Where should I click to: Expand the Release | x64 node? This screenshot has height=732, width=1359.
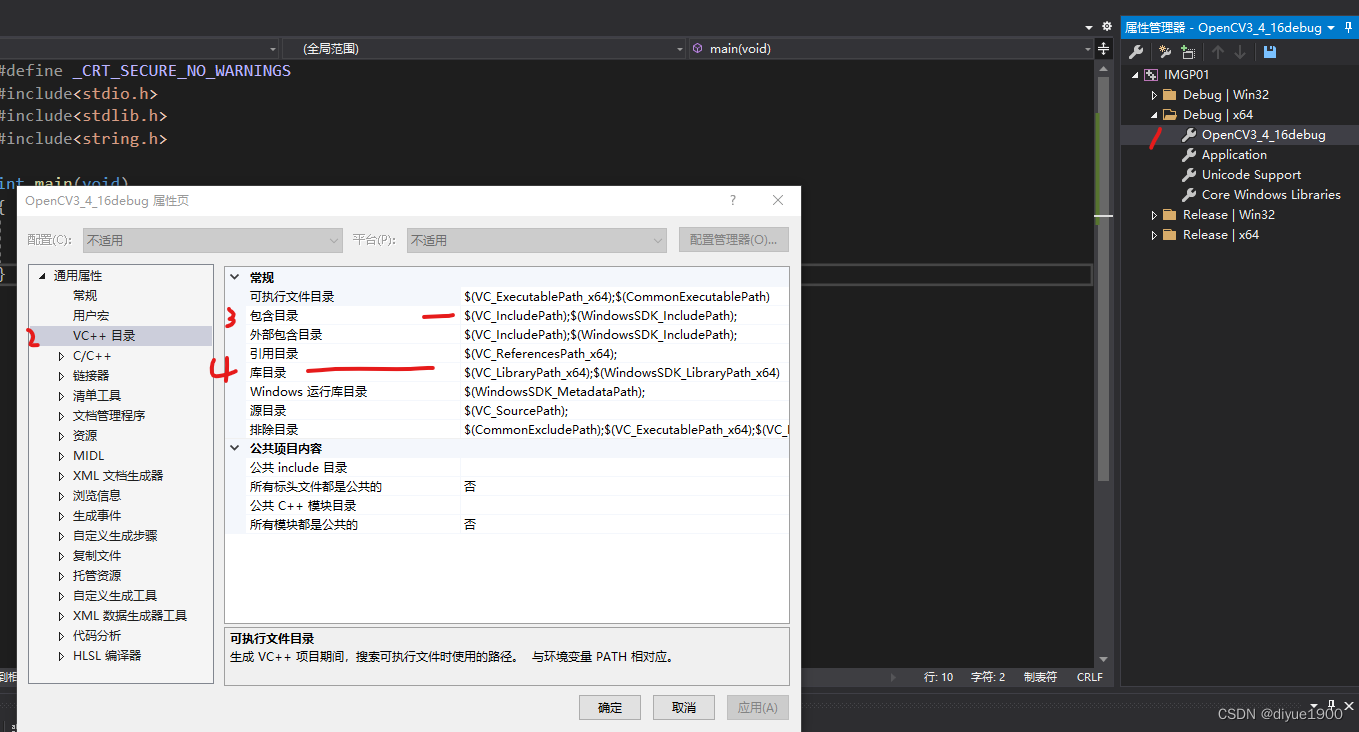1154,235
